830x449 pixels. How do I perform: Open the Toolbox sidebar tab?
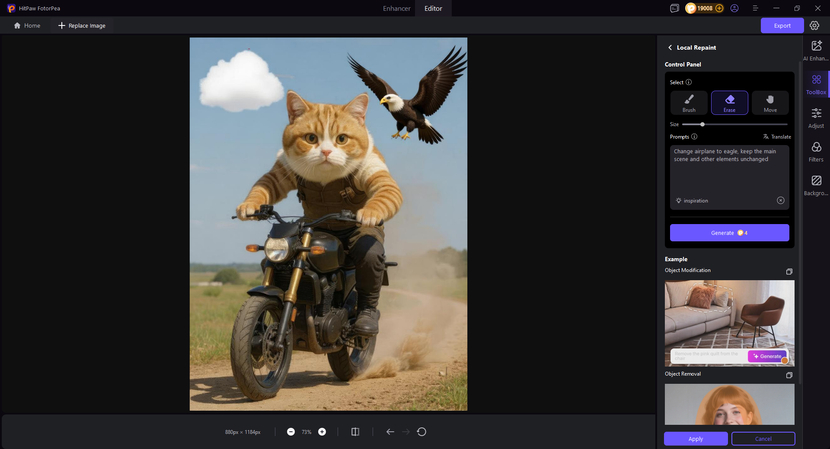pos(816,84)
